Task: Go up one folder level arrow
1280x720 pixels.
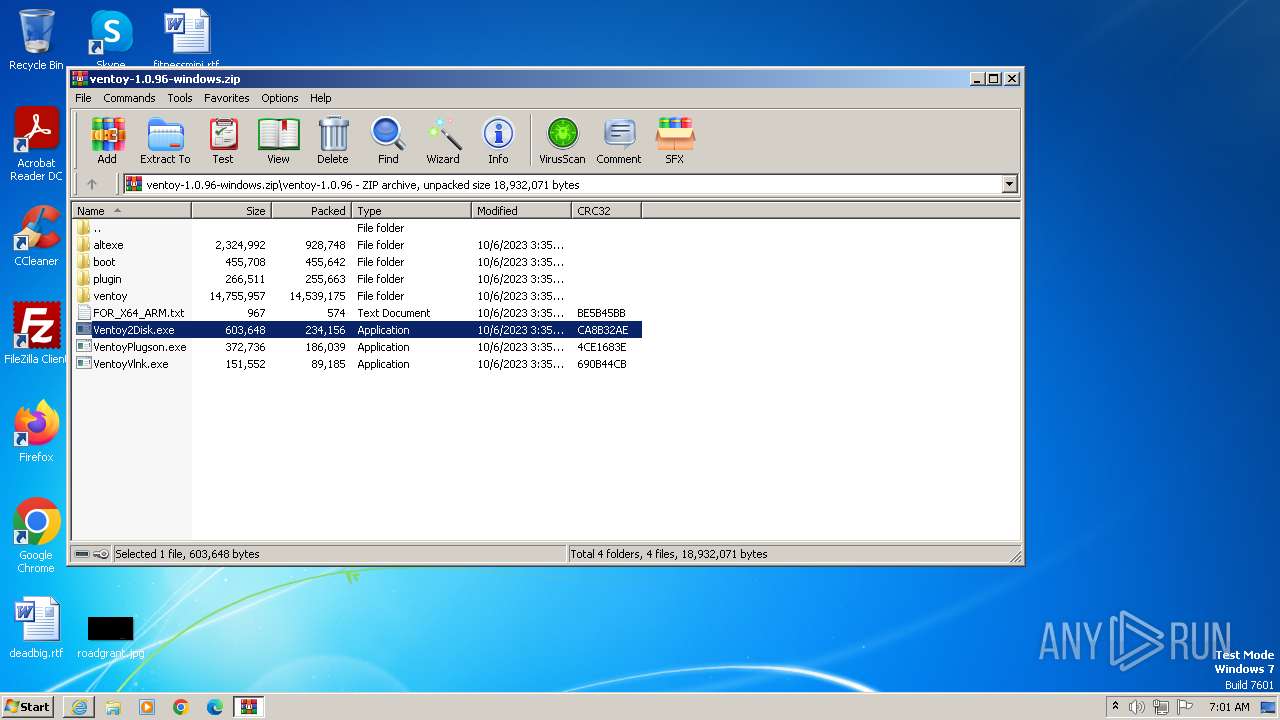Action: [92, 184]
